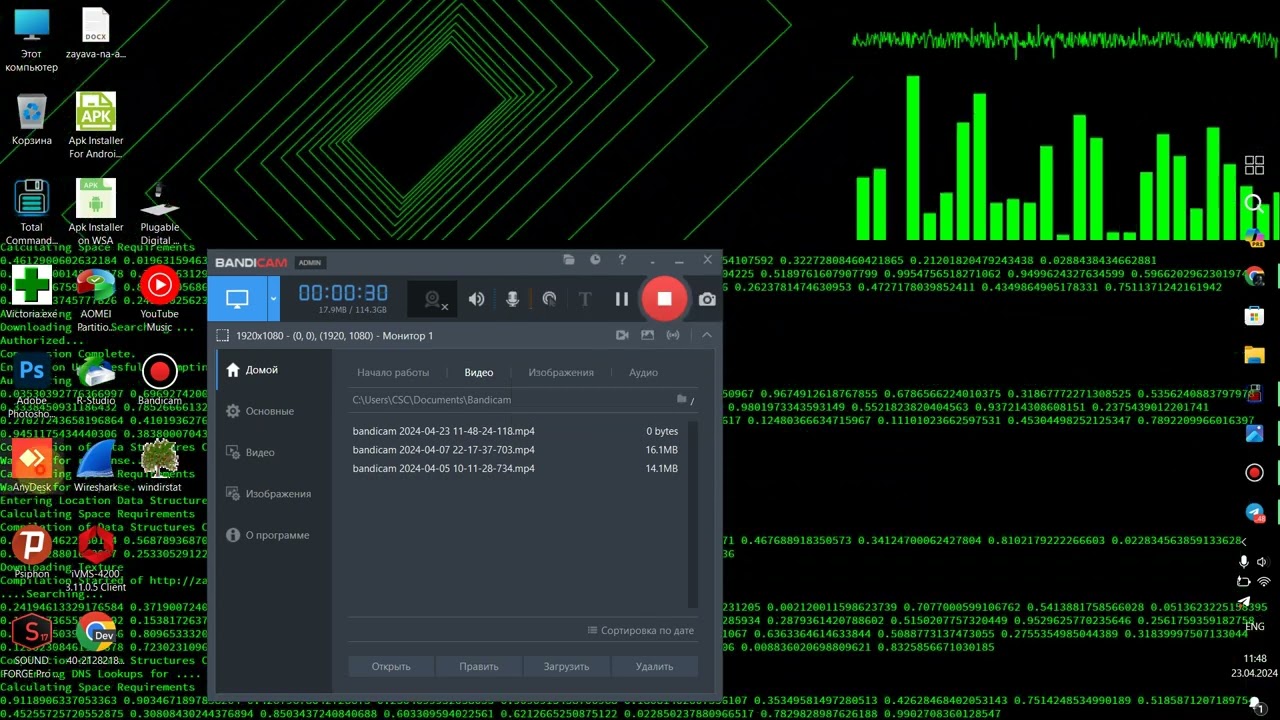Toggle text overlay T icon
Screen dimensions: 1280x720
click(585, 299)
